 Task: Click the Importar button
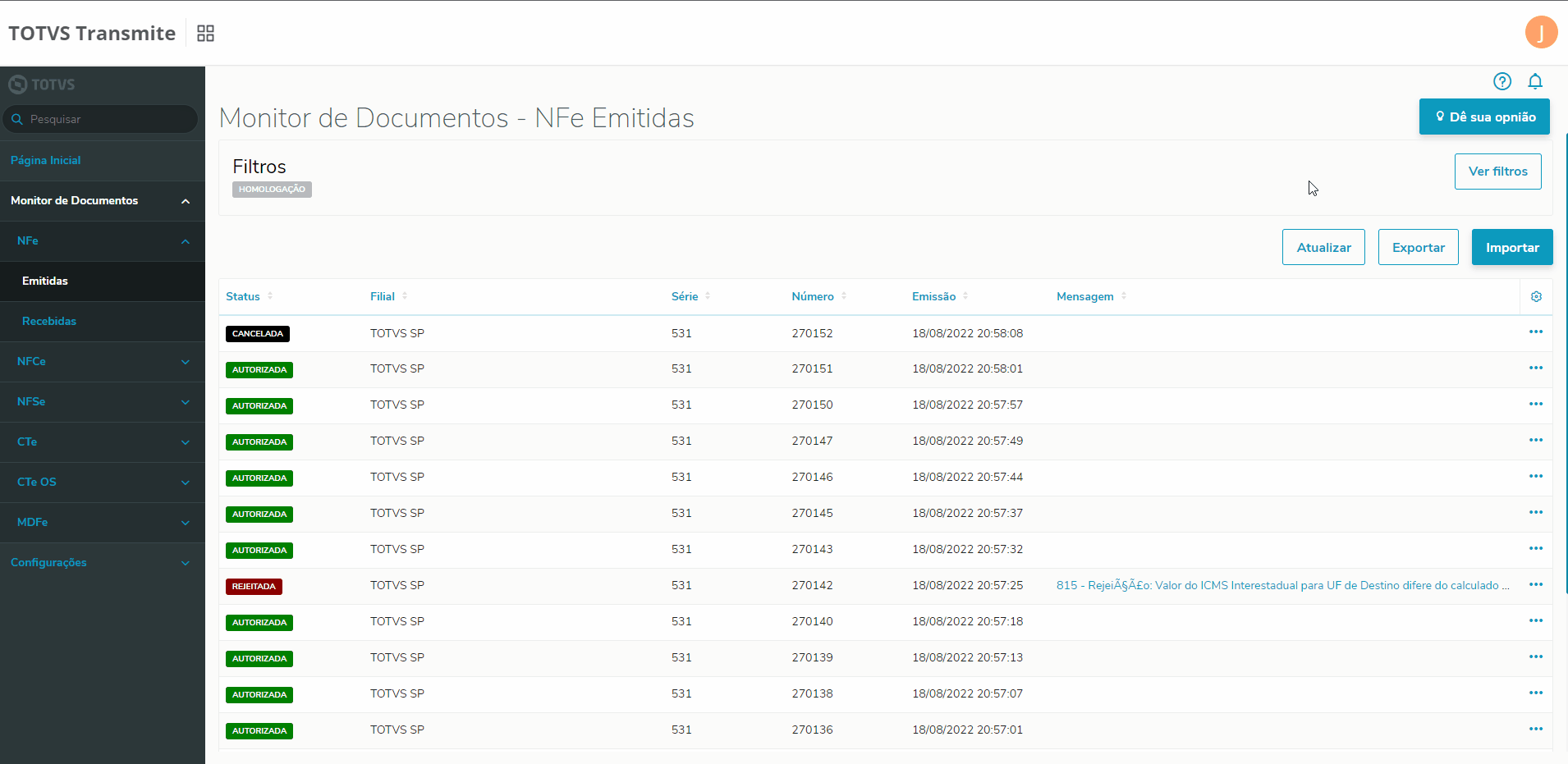coord(1511,248)
